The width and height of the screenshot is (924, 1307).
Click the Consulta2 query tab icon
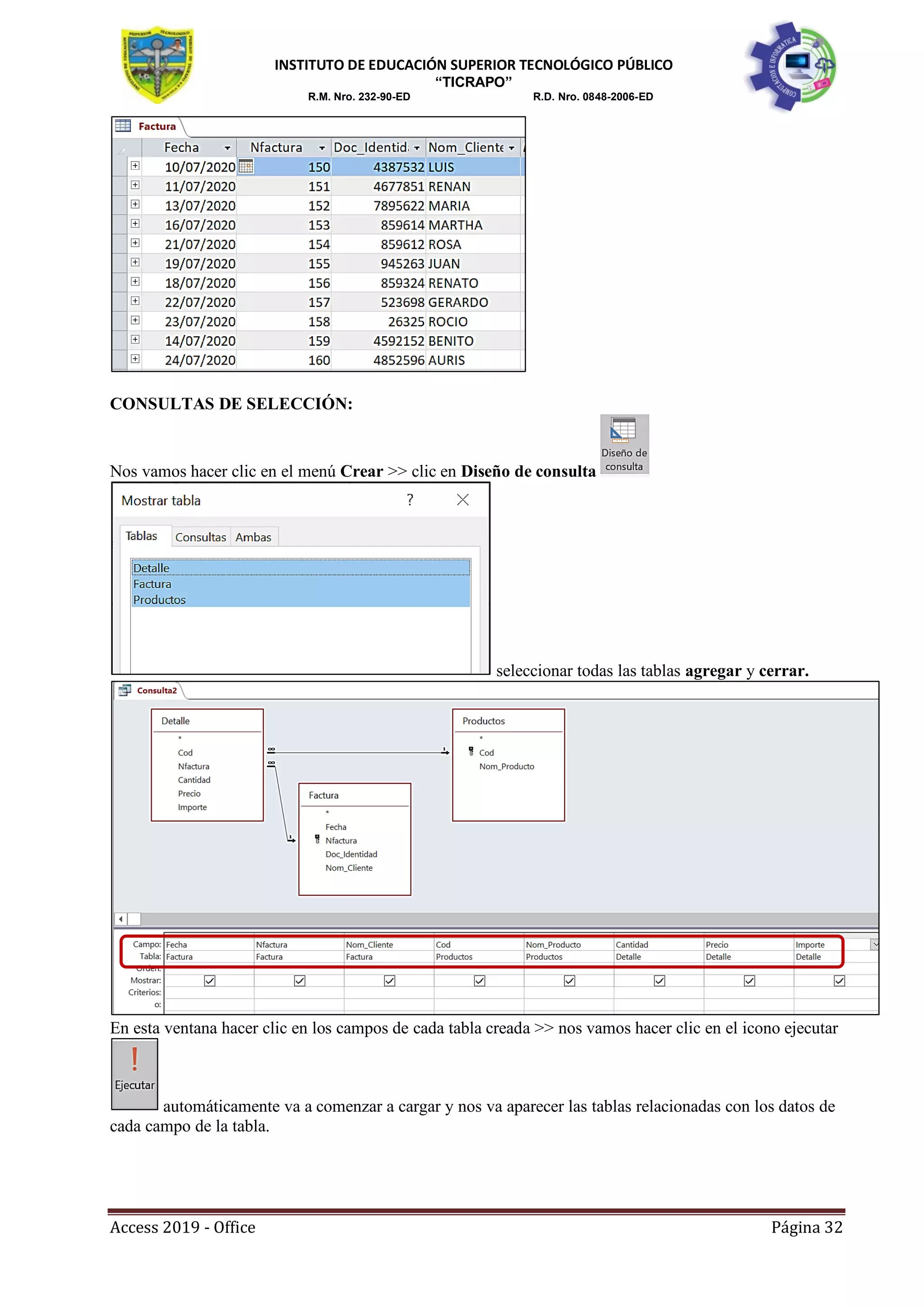pos(125,690)
